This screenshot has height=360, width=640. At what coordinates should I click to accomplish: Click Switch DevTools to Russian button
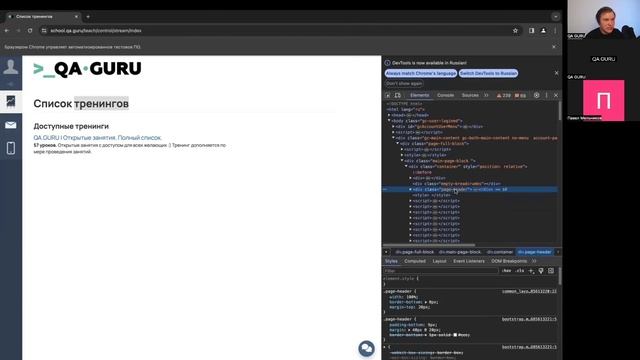(x=488, y=73)
